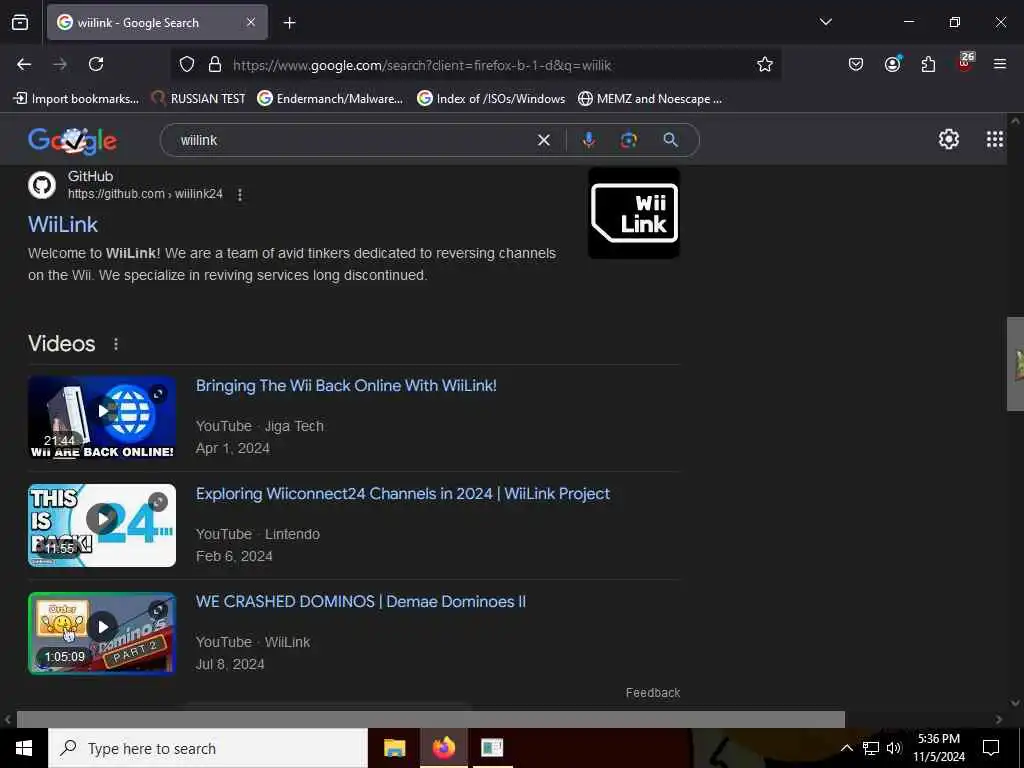
Task: Open the WiiLink result title link
Action: coord(63,225)
